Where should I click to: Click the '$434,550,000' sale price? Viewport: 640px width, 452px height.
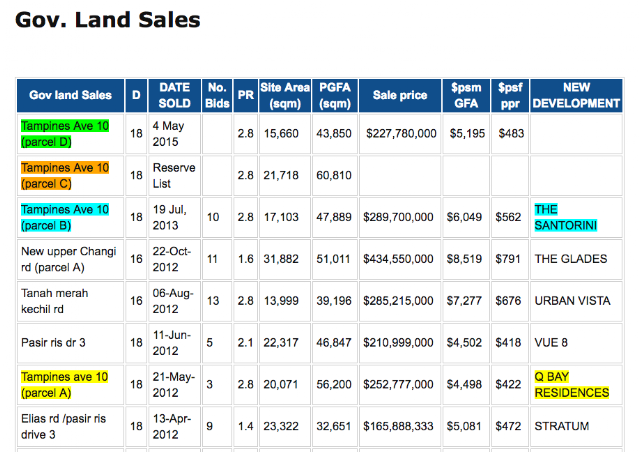pos(398,259)
